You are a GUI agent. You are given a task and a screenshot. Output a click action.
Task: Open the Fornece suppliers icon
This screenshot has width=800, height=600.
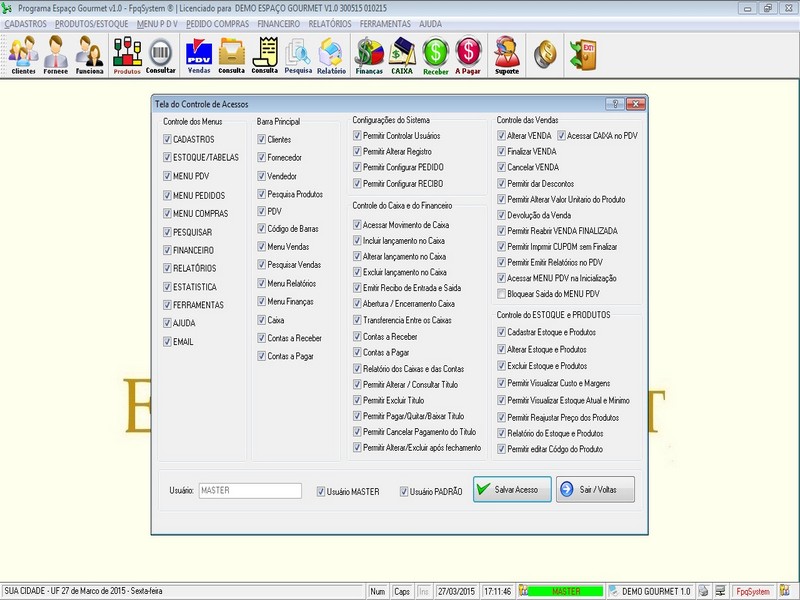pyautogui.click(x=56, y=55)
